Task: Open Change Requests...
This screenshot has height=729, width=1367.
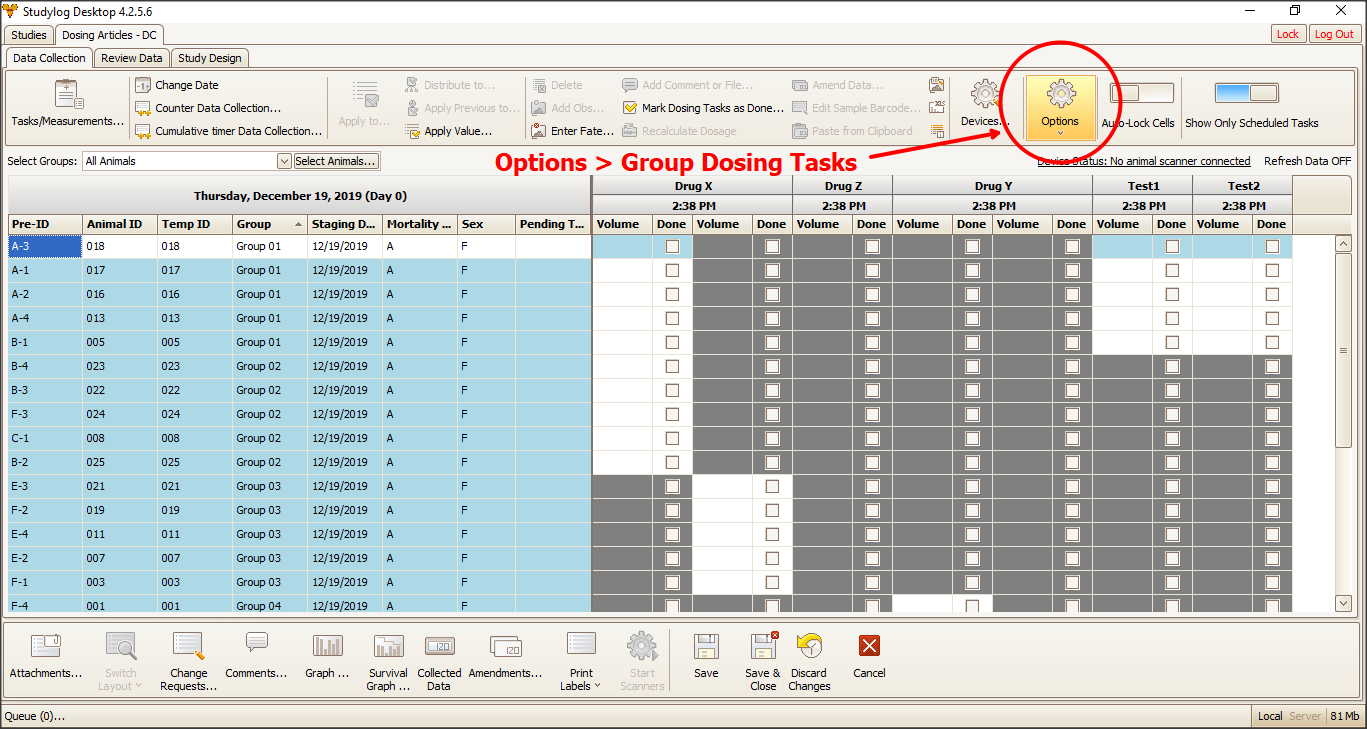Action: [x=189, y=662]
